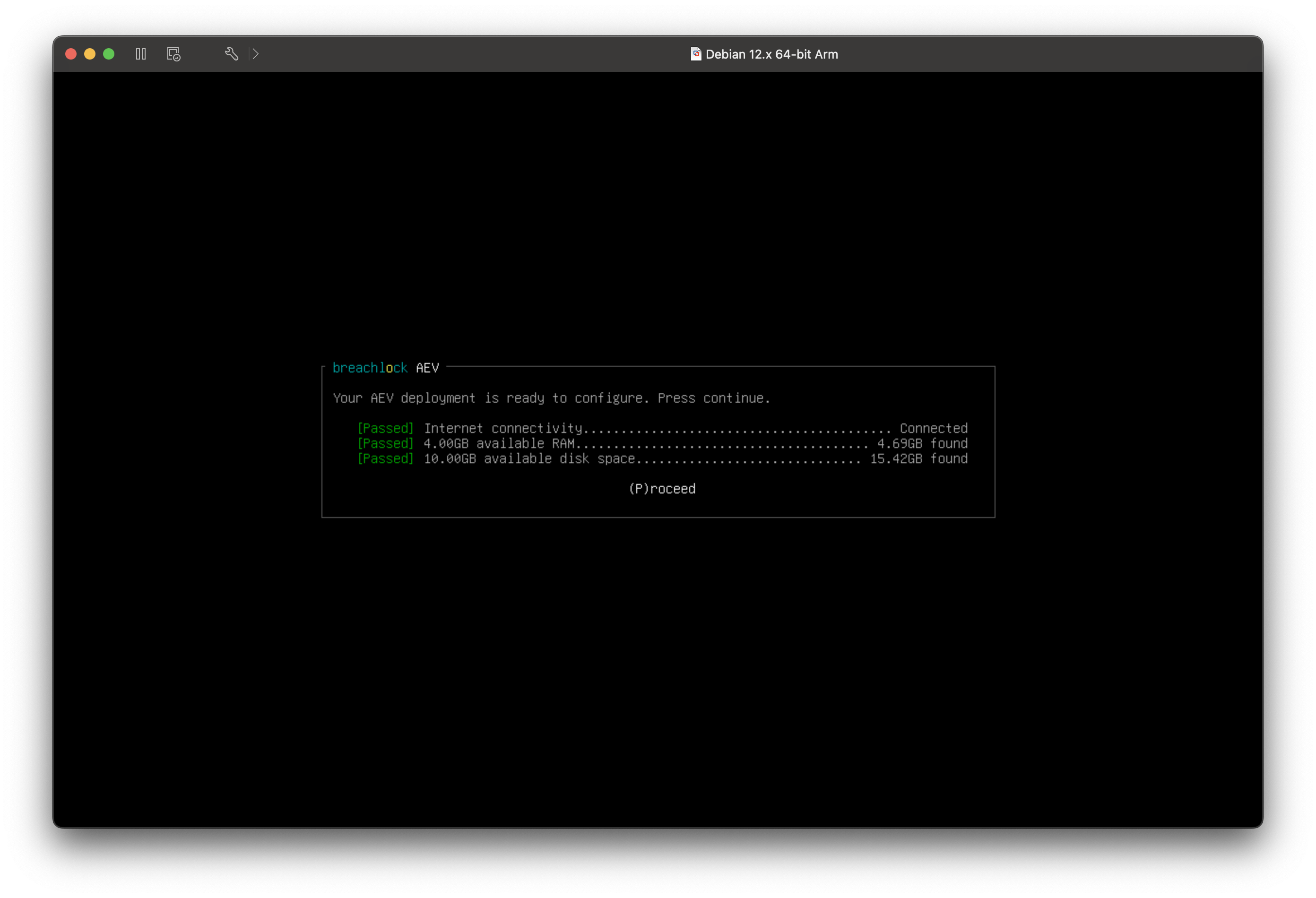Screen dimensions: 1316x898
Task: Pause the virtual machine
Action: 141,54
